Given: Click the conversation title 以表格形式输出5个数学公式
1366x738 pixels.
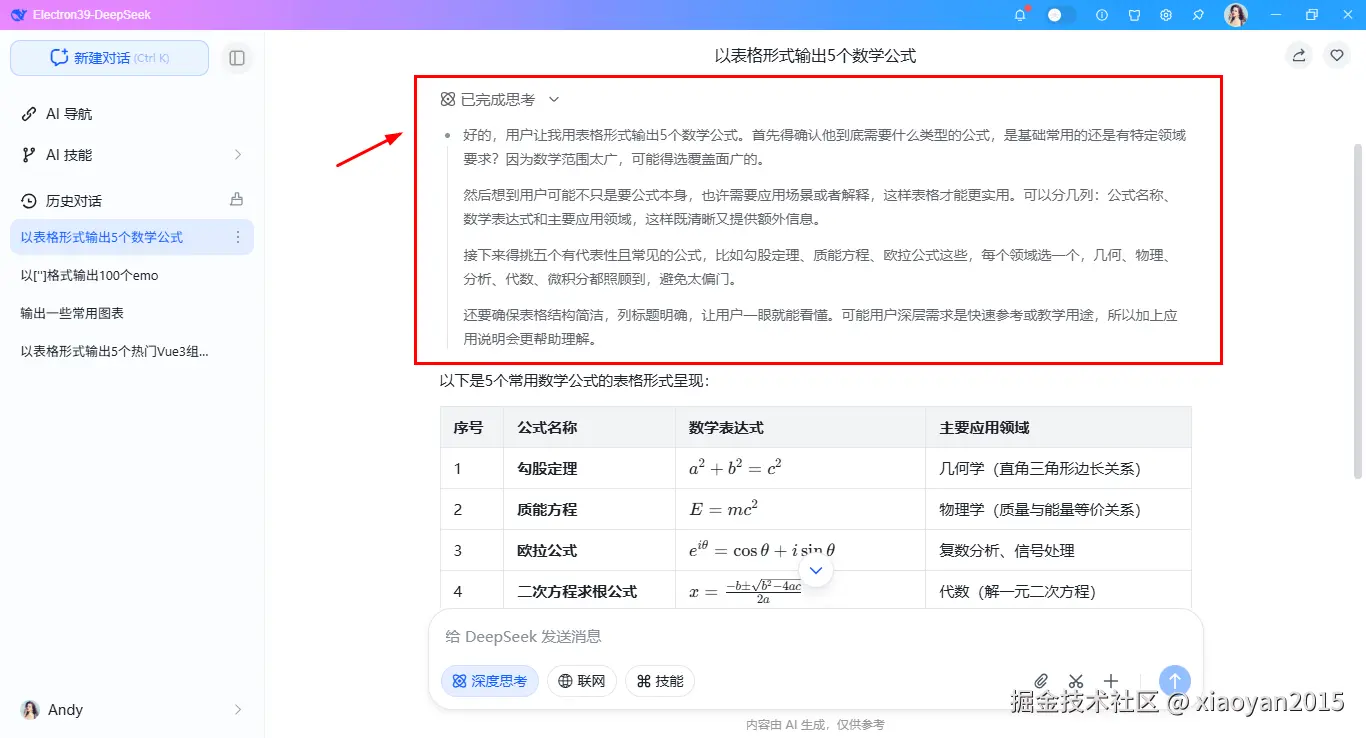Looking at the screenshot, I should tap(815, 56).
